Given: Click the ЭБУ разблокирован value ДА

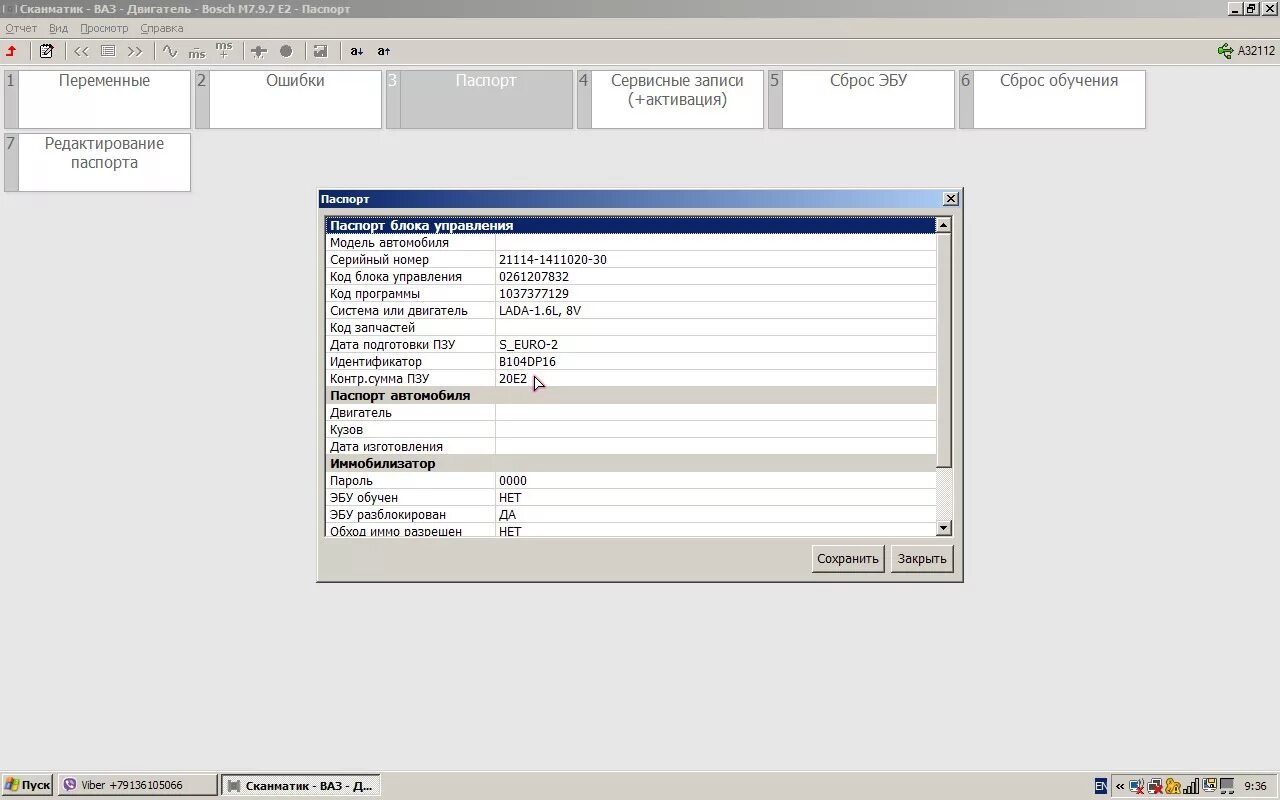Looking at the screenshot, I should click(508, 515).
